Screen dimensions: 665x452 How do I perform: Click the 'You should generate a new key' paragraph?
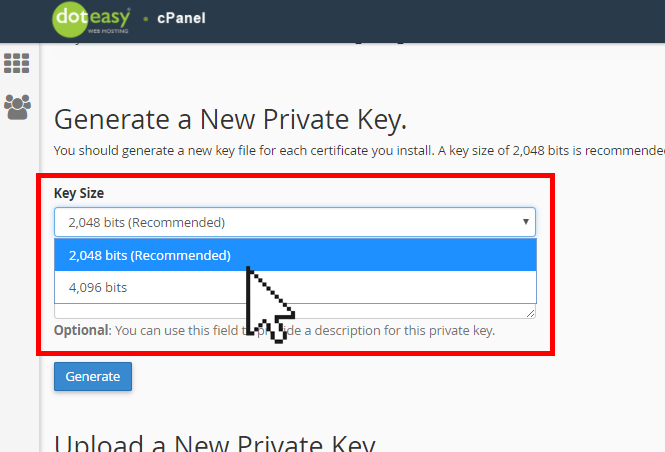click(x=359, y=151)
